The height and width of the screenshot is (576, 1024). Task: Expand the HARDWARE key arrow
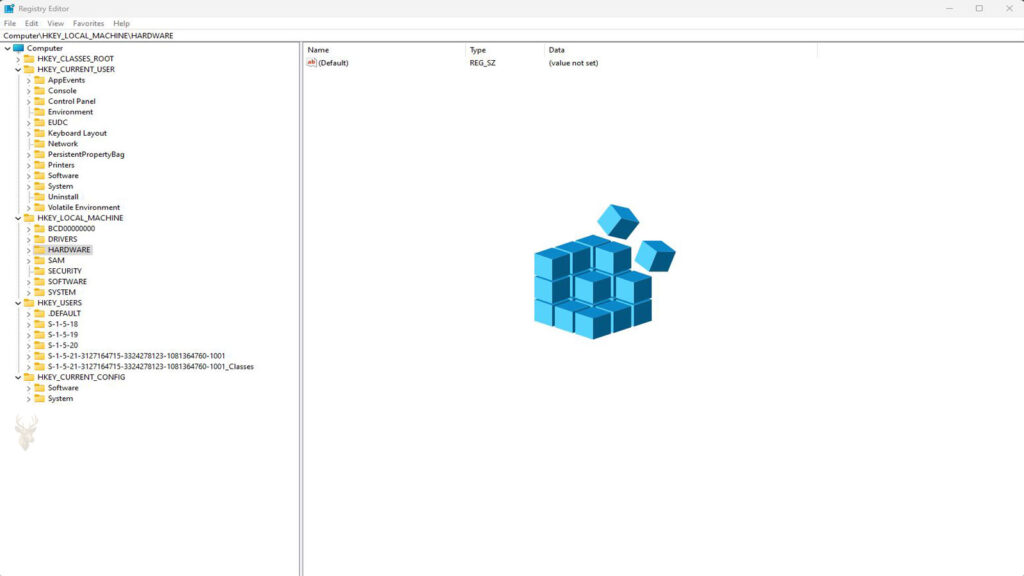point(29,250)
